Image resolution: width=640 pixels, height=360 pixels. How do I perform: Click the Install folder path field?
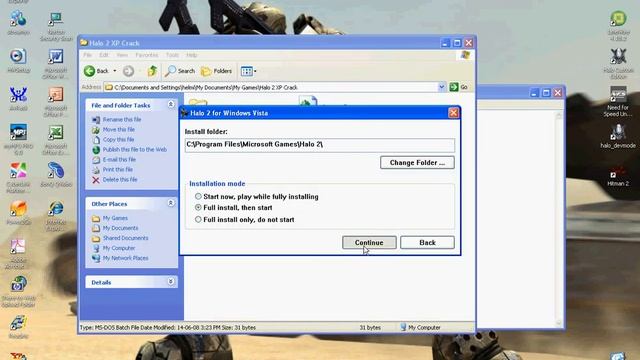pyautogui.click(x=320, y=144)
